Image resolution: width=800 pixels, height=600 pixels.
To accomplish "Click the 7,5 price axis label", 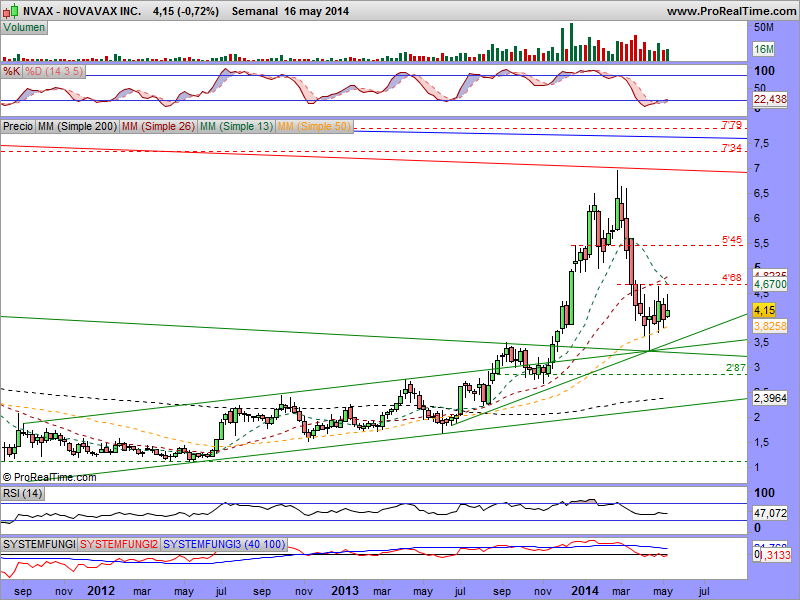I will click(761, 143).
